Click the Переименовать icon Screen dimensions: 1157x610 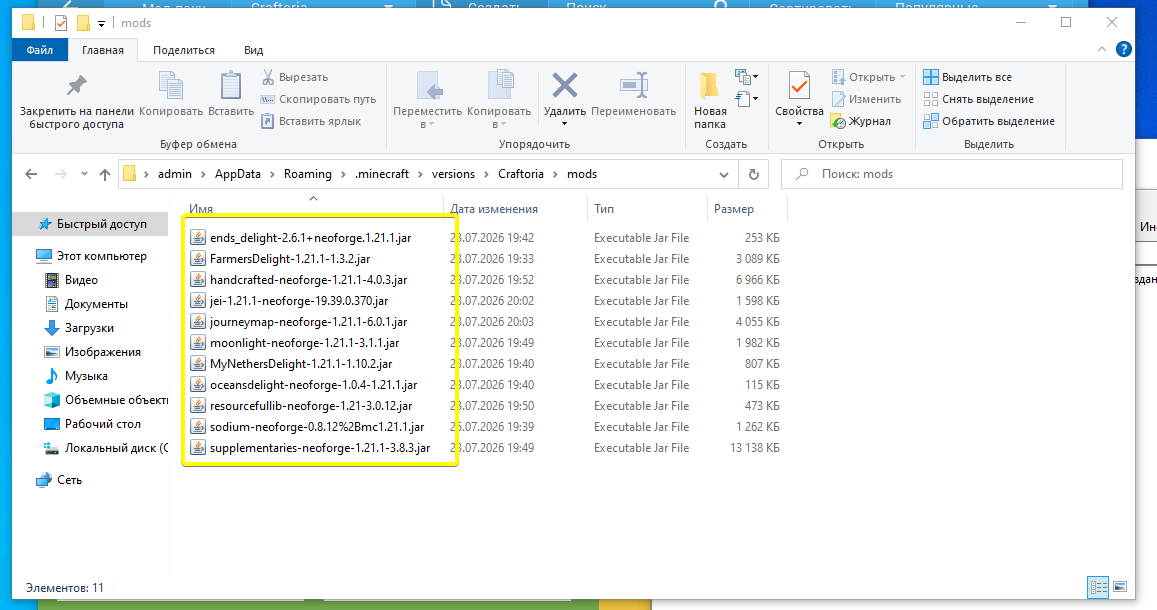click(x=634, y=86)
